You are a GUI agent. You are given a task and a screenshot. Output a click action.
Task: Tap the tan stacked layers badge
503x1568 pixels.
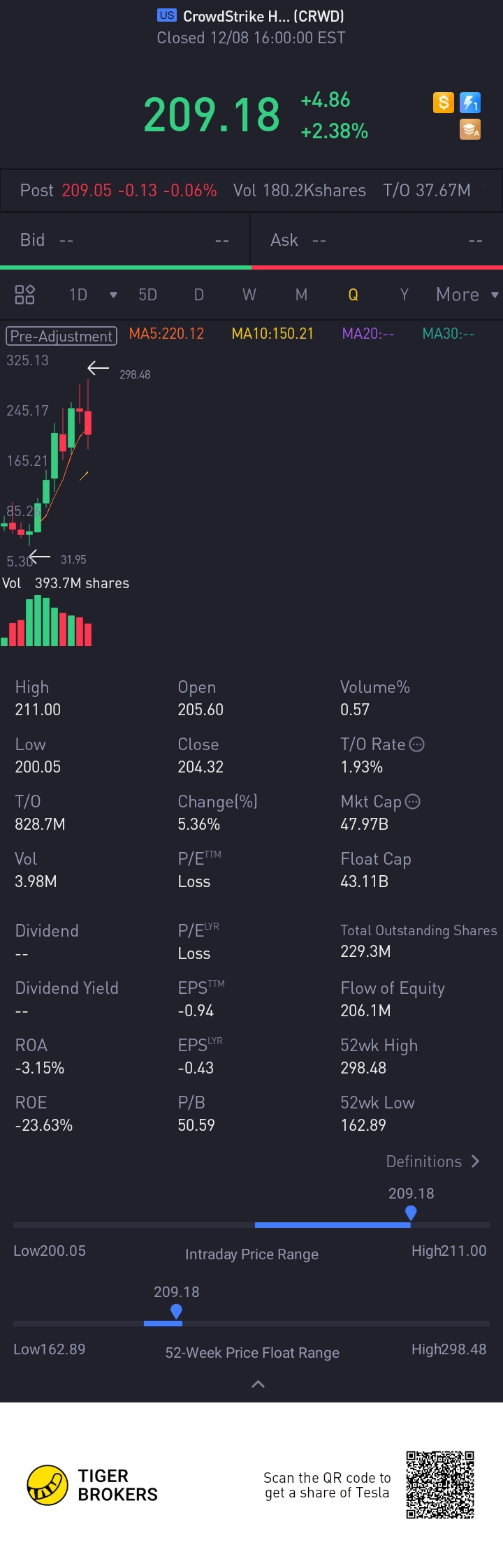[x=470, y=129]
